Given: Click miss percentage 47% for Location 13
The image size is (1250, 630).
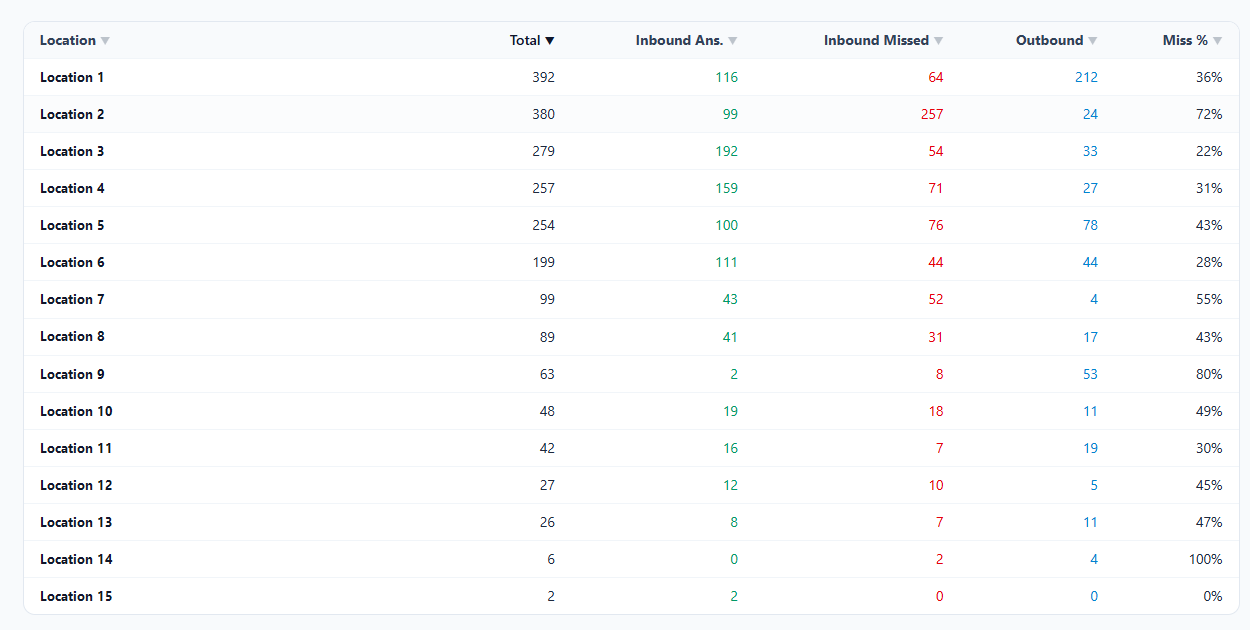Looking at the screenshot, I should point(1209,522).
